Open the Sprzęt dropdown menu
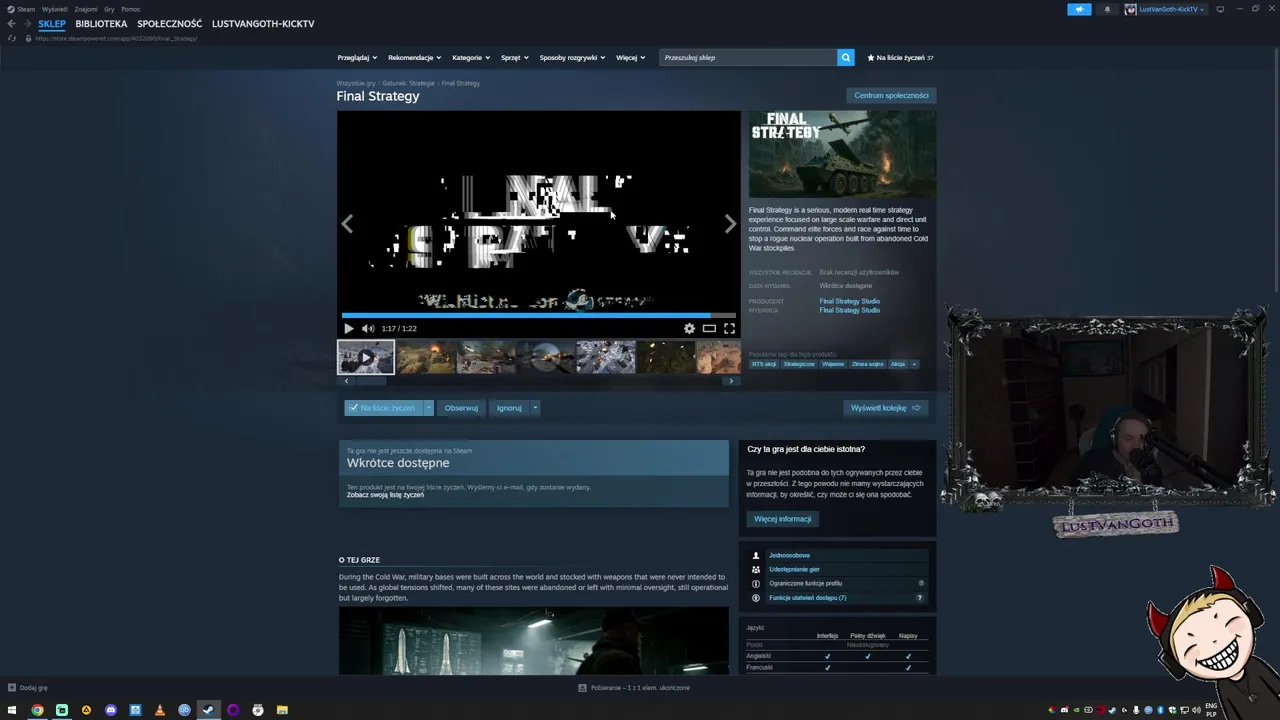The image size is (1280, 720). [515, 57]
